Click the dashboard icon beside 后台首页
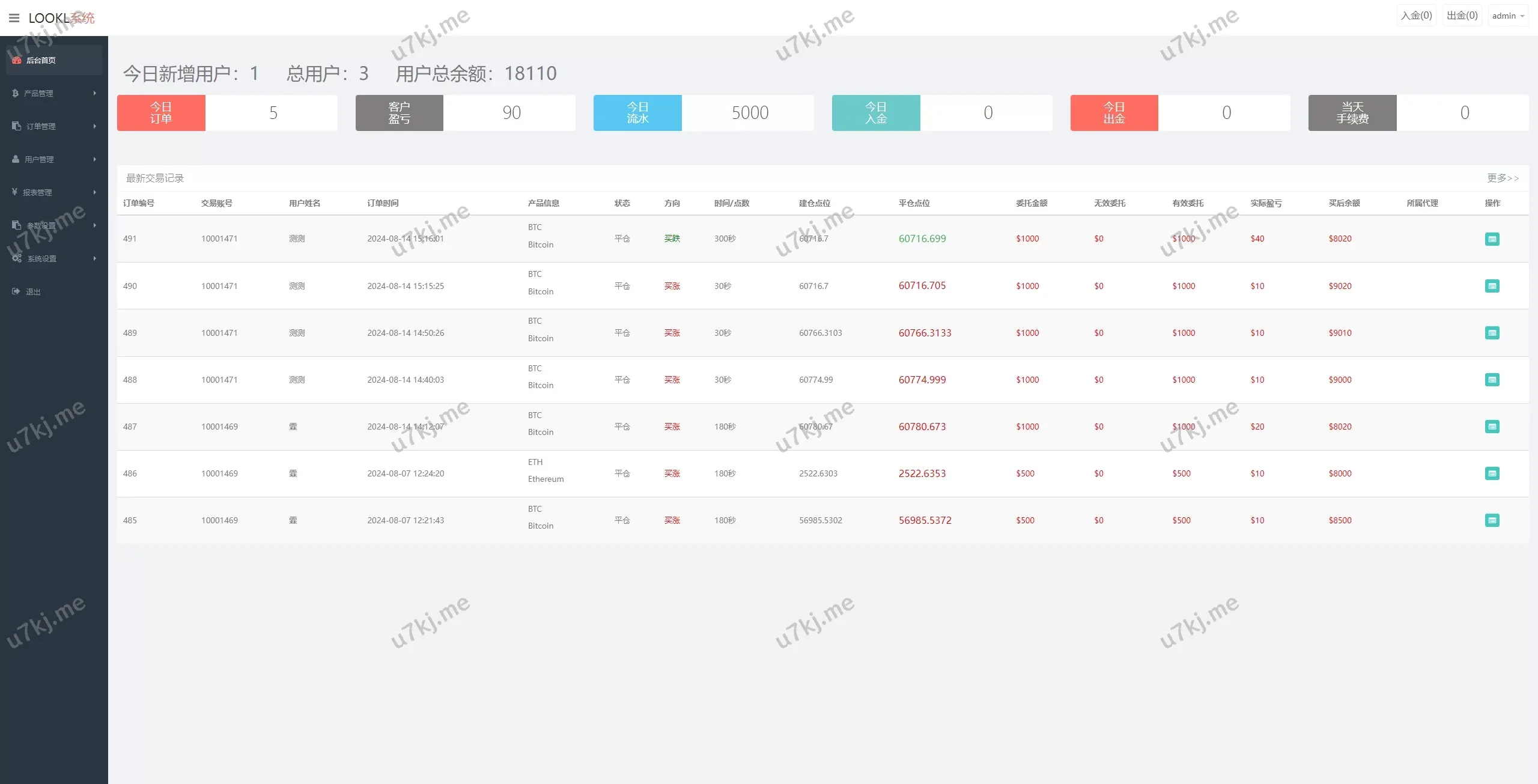This screenshot has height=784, width=1538. click(x=17, y=60)
